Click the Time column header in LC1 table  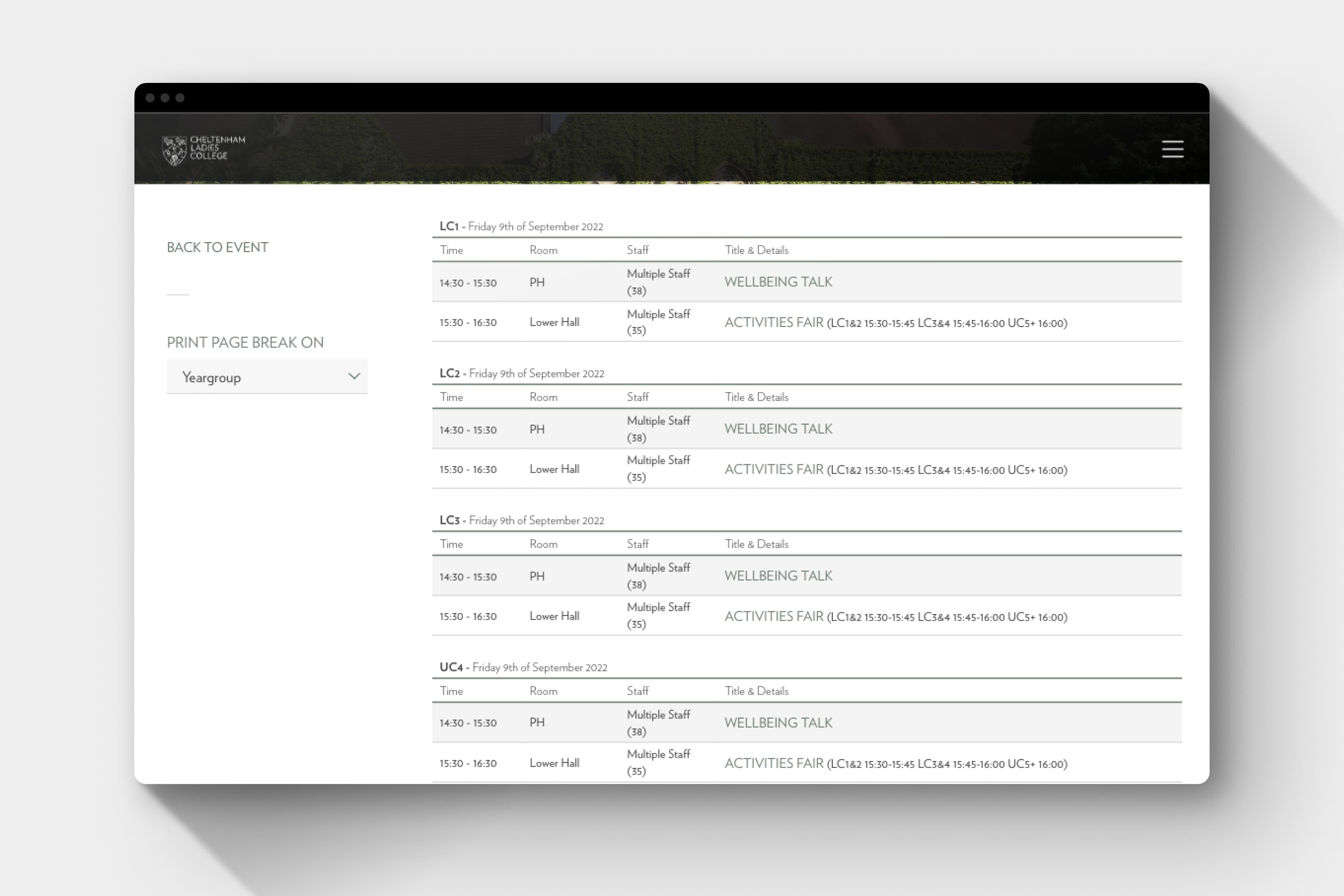(451, 250)
